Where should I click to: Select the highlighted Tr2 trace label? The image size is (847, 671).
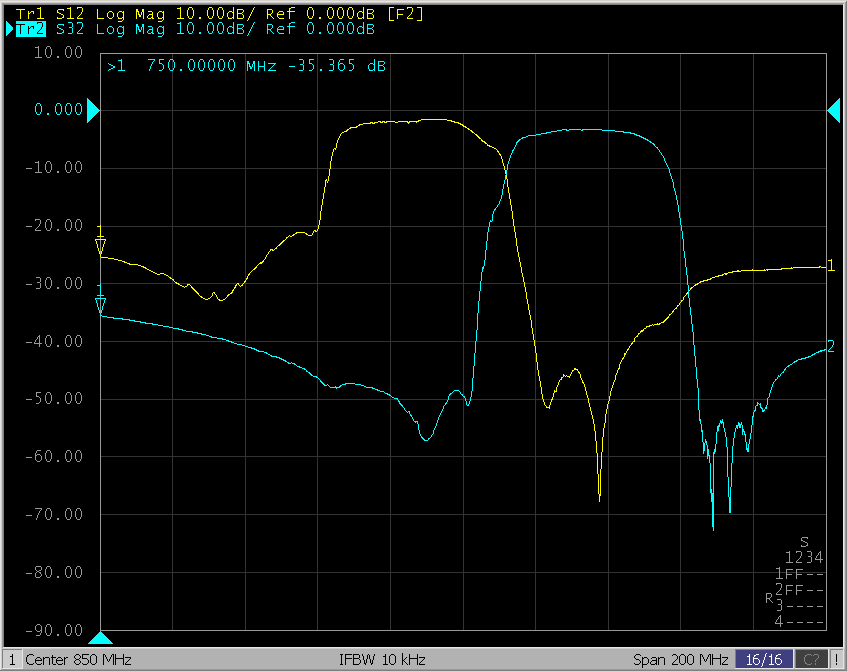tap(31, 29)
